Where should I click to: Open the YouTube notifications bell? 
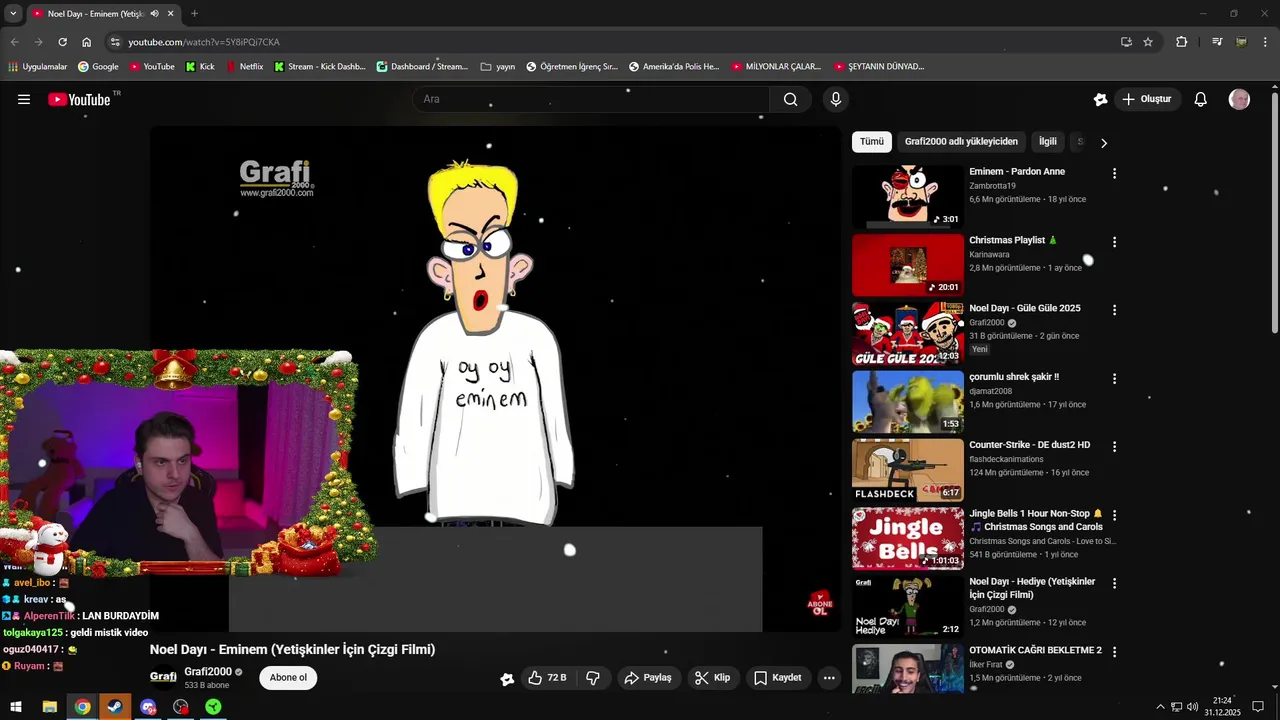point(1201,99)
